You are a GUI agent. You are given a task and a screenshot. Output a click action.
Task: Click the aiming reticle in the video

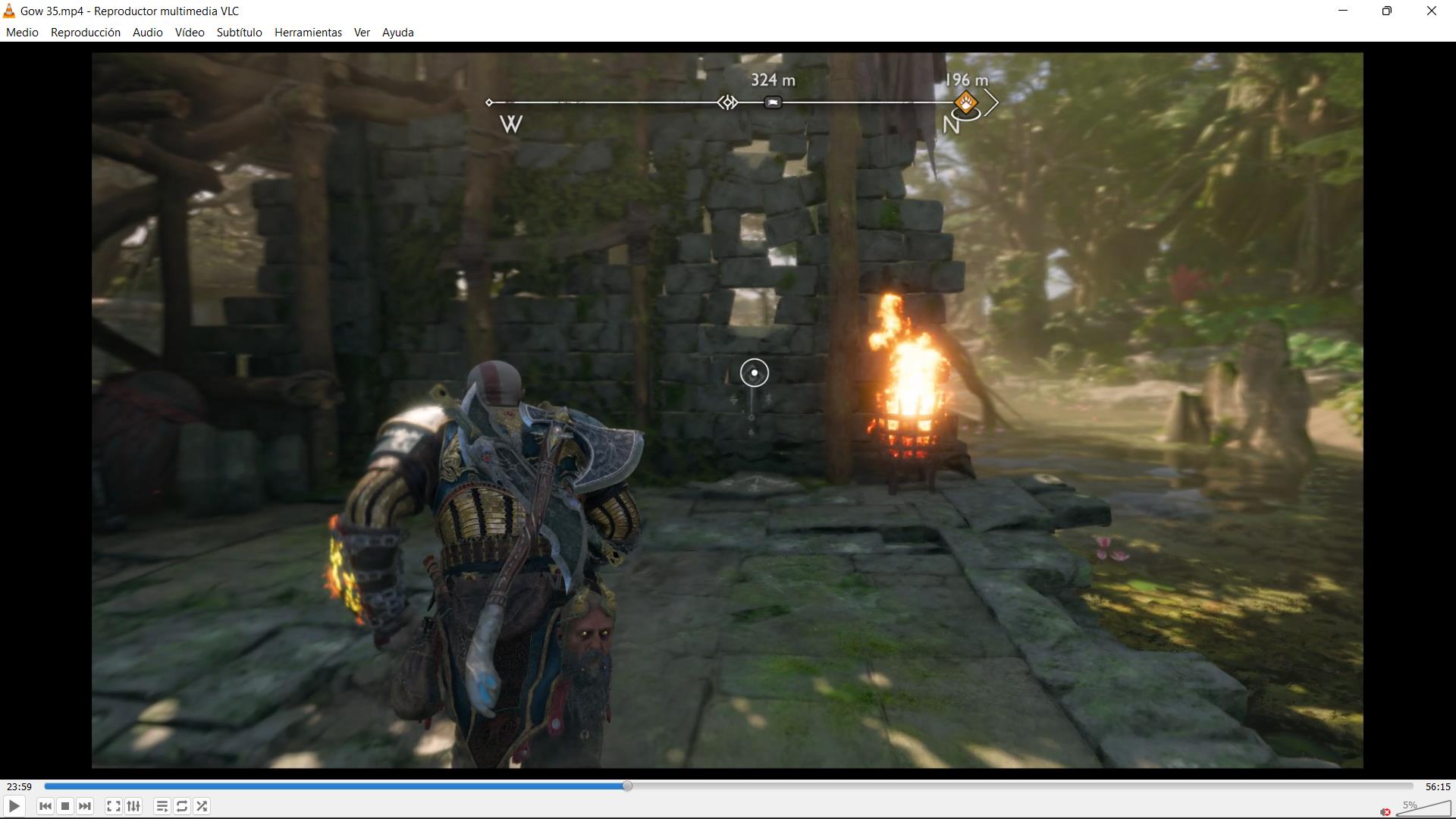click(x=754, y=373)
